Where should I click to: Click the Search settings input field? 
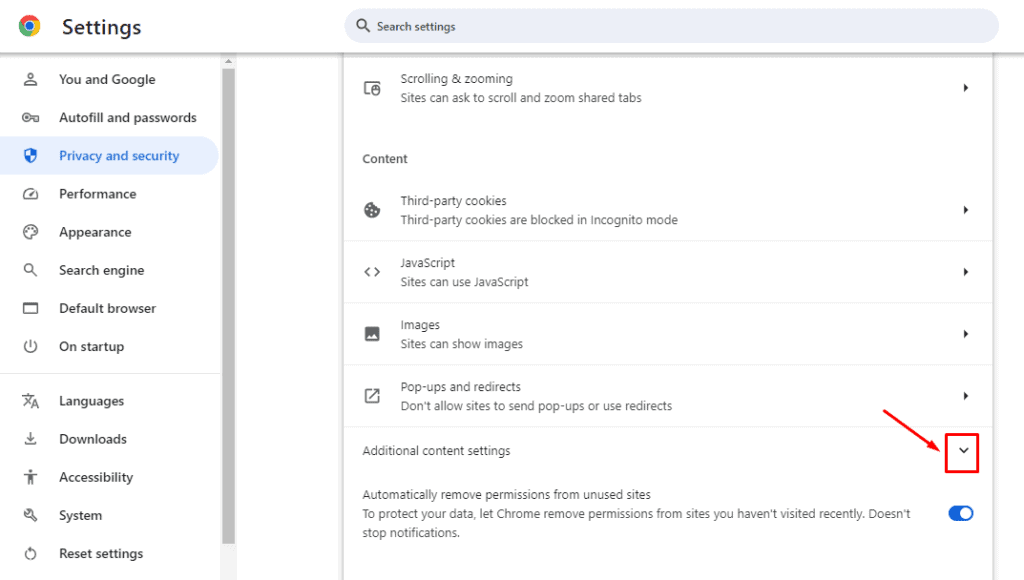click(671, 26)
